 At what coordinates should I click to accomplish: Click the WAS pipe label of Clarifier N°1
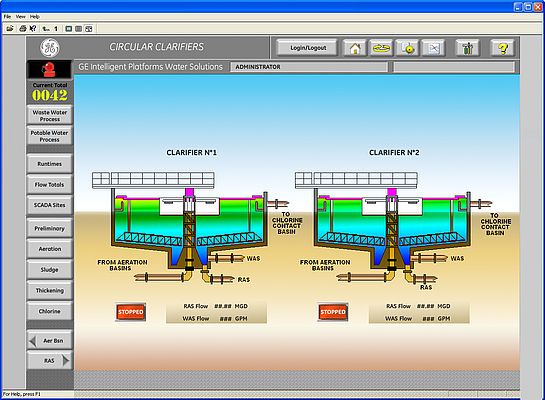pyautogui.click(x=253, y=259)
